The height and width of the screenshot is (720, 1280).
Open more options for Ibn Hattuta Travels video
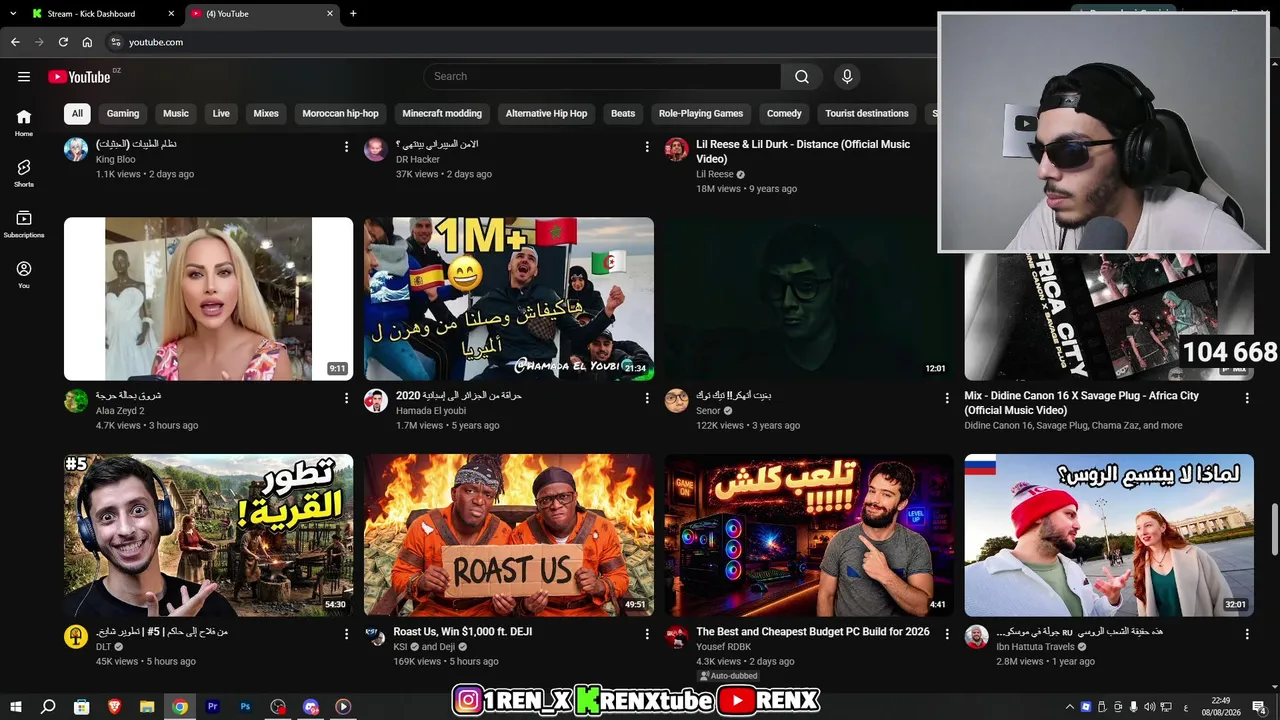[x=1247, y=634]
